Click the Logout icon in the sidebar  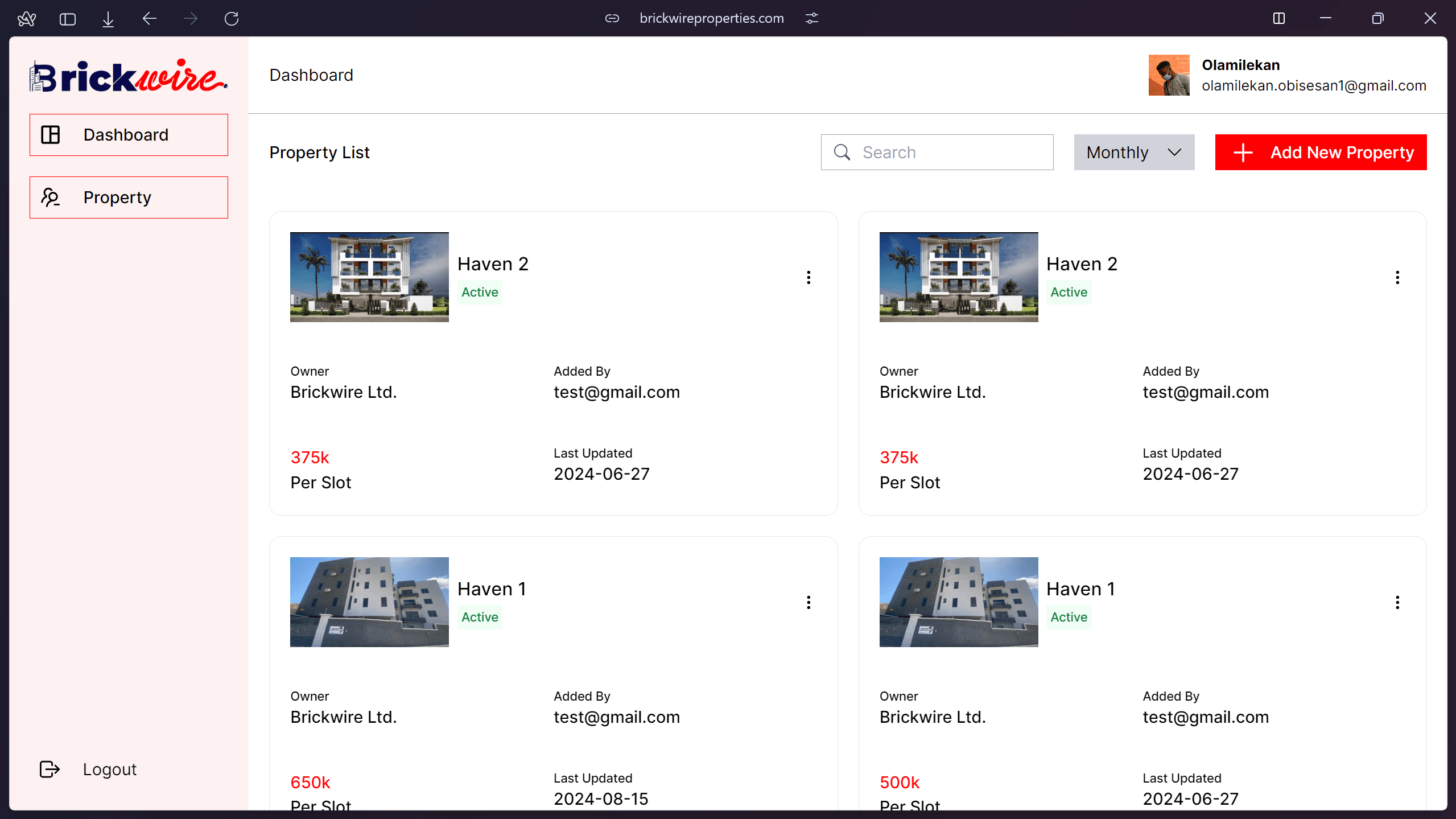point(49,769)
